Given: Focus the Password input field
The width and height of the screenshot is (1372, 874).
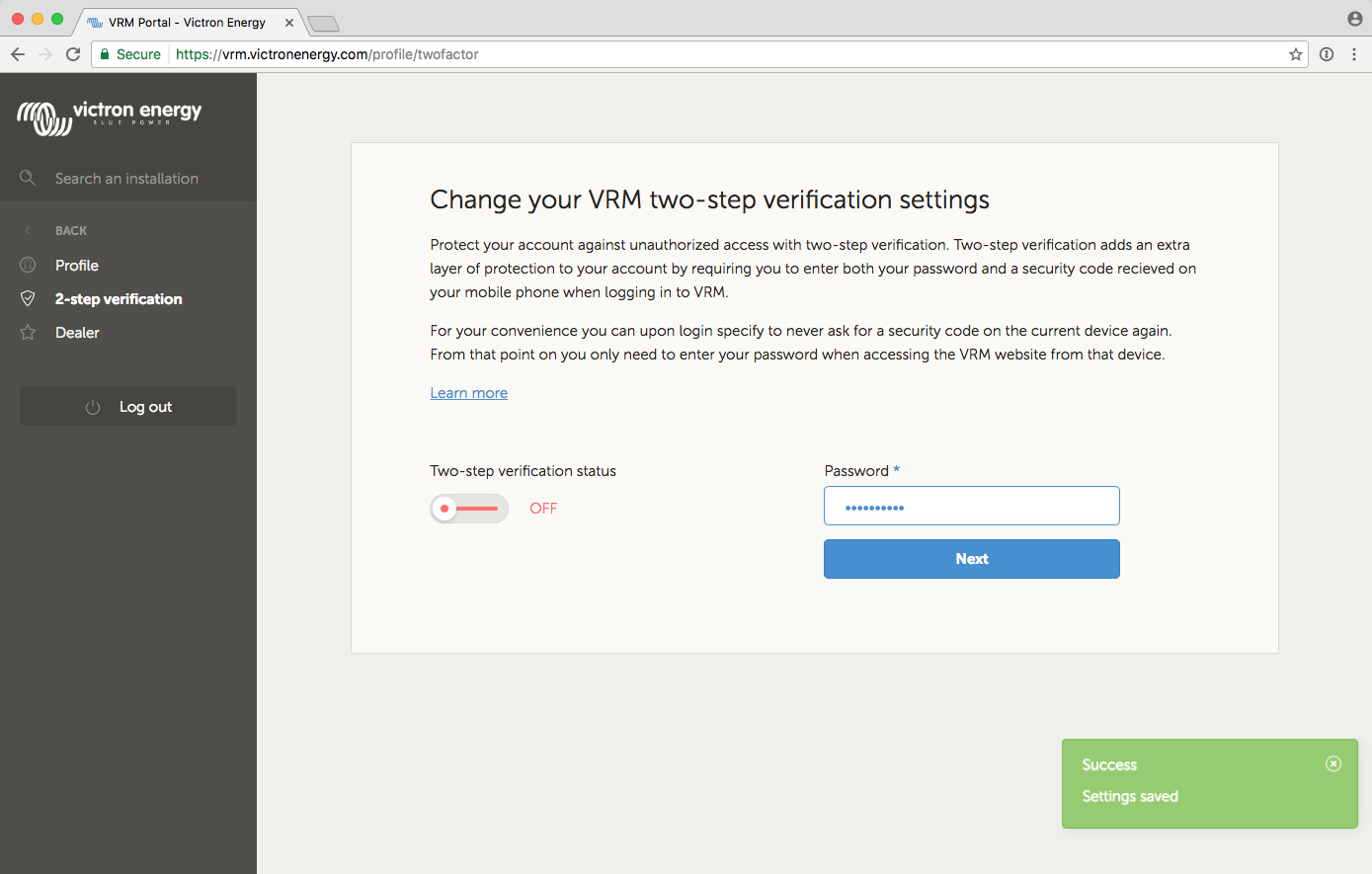Looking at the screenshot, I should [x=971, y=507].
